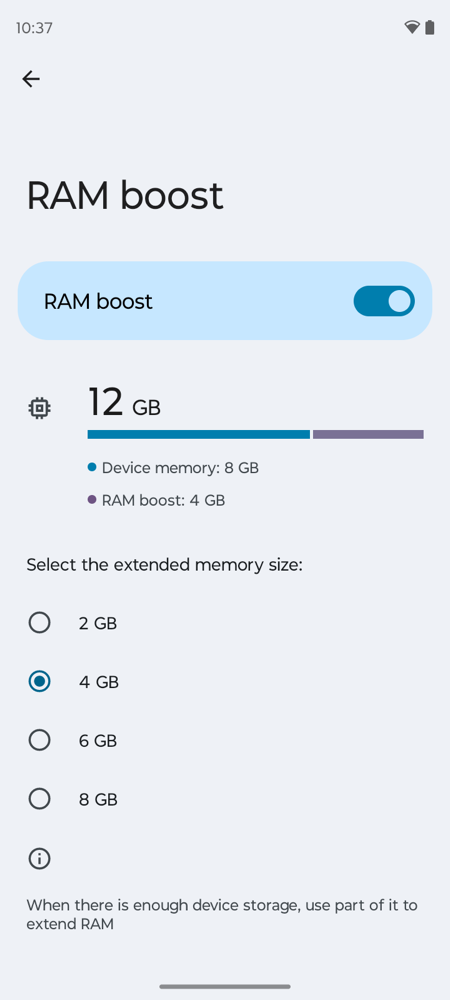The width and height of the screenshot is (450, 1000).
Task: Tap the clock in the status bar
Action: pos(34,28)
